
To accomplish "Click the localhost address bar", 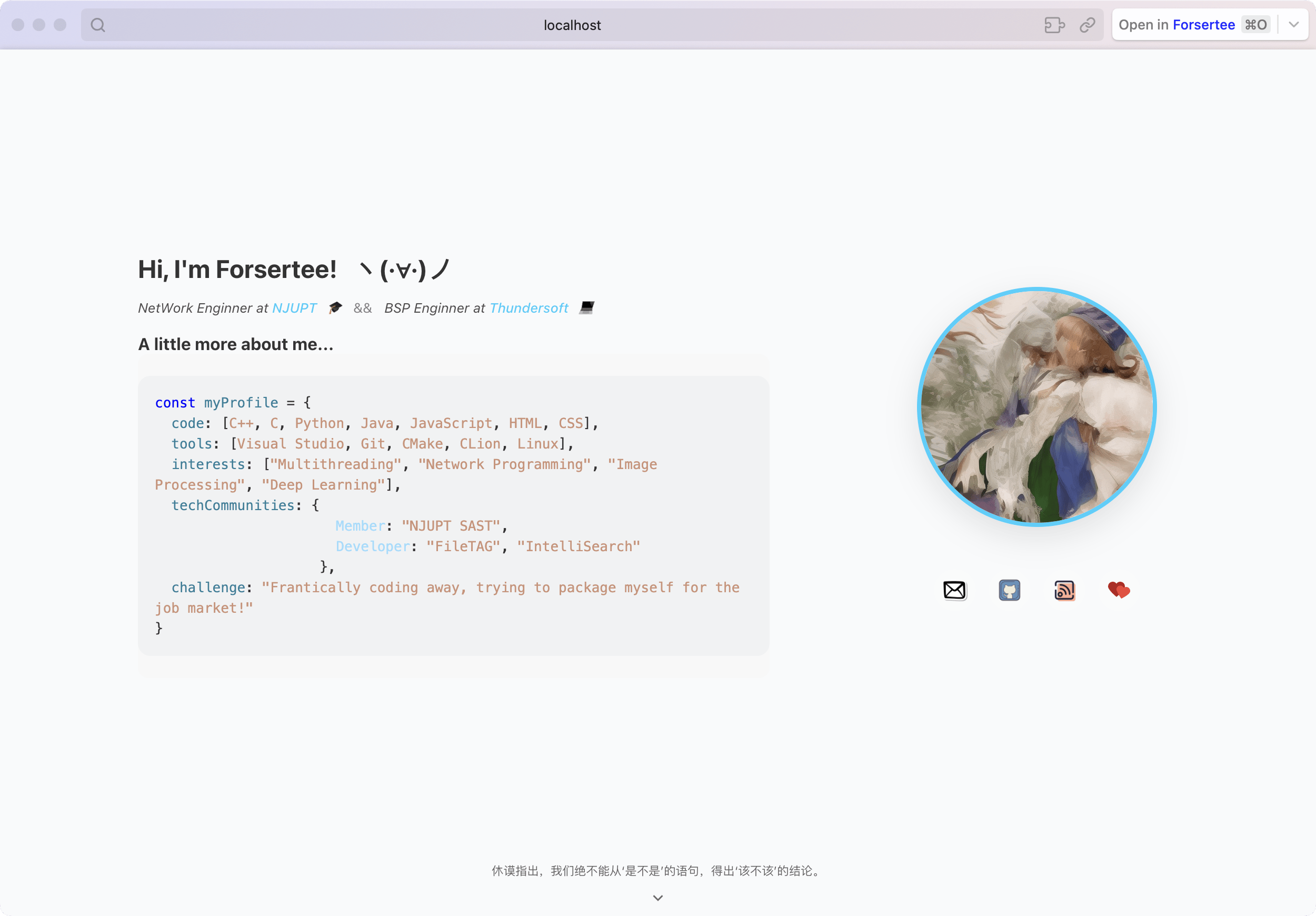I will (572, 25).
